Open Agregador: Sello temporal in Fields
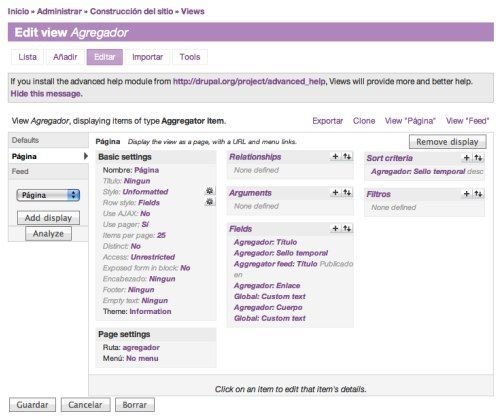 [x=281, y=253]
